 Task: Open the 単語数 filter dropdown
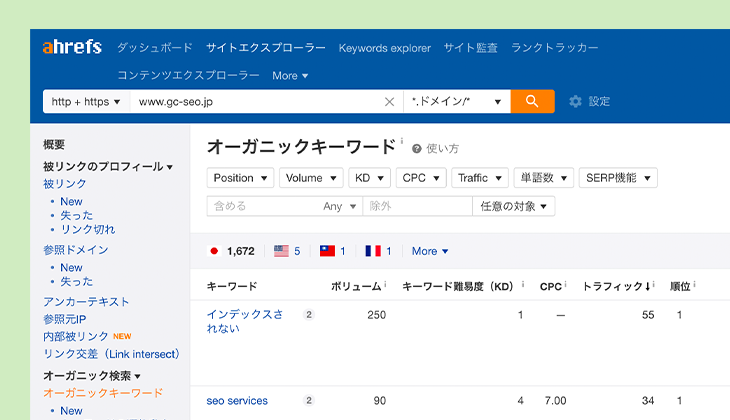[x=544, y=178]
